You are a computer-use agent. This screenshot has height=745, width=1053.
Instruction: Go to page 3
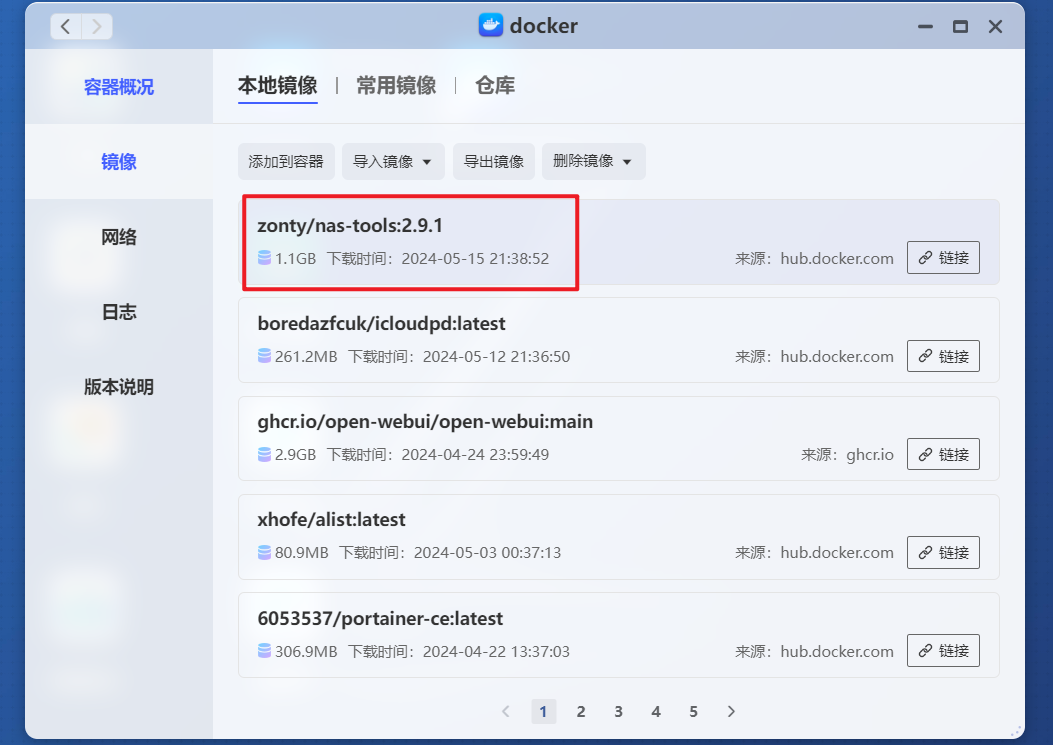point(619,711)
